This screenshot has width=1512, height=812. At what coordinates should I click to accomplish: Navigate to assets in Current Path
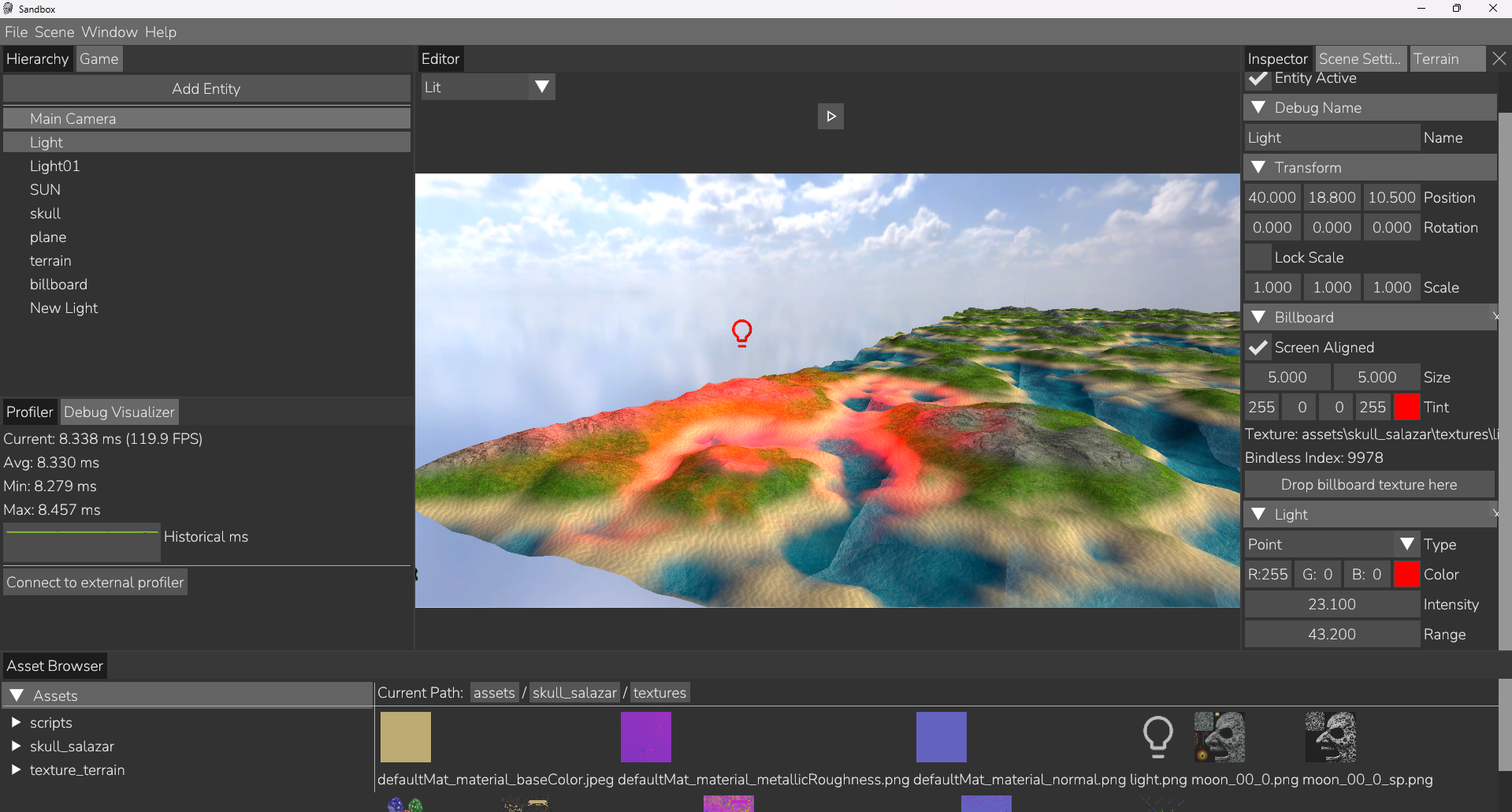494,693
